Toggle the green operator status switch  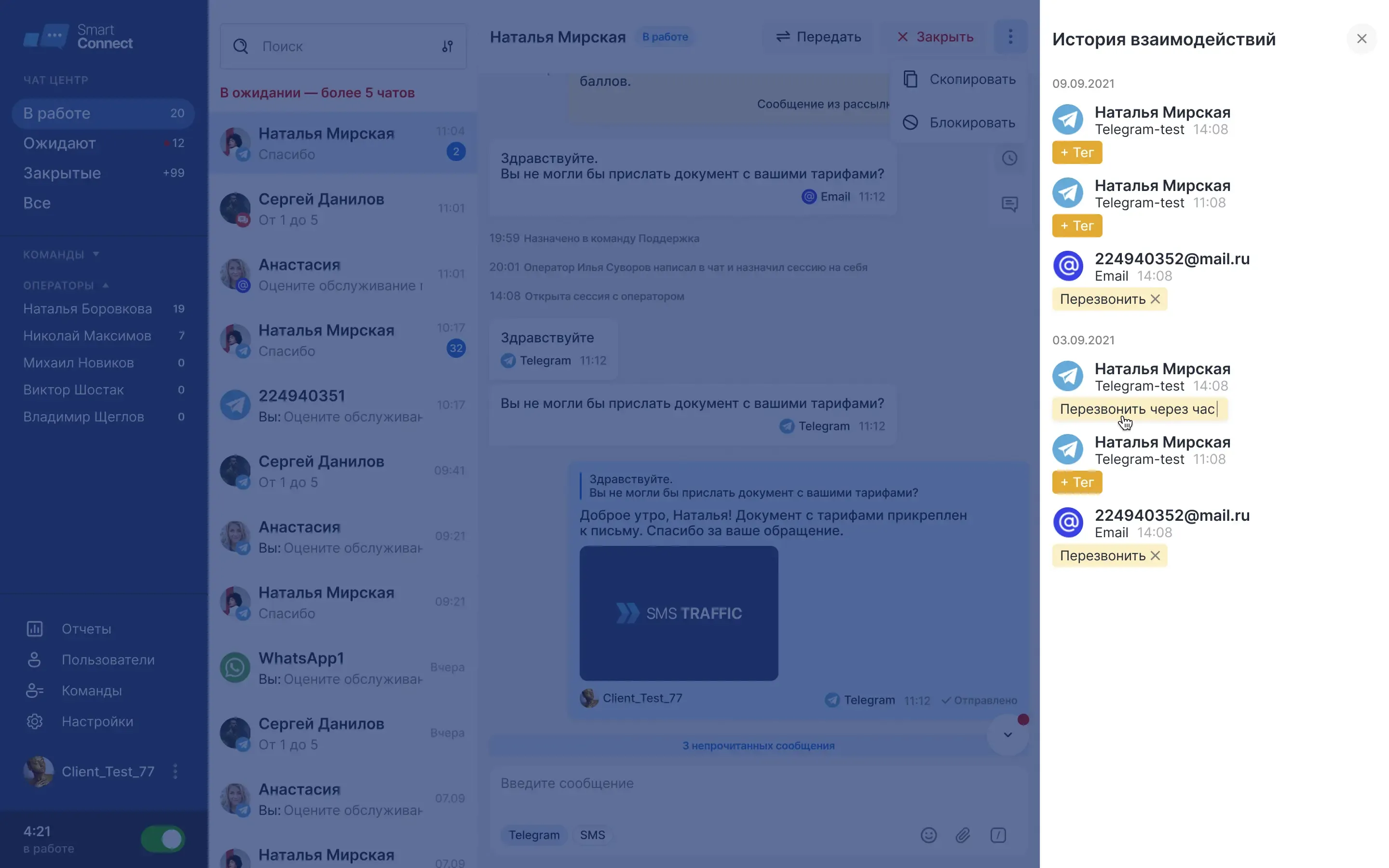(163, 839)
